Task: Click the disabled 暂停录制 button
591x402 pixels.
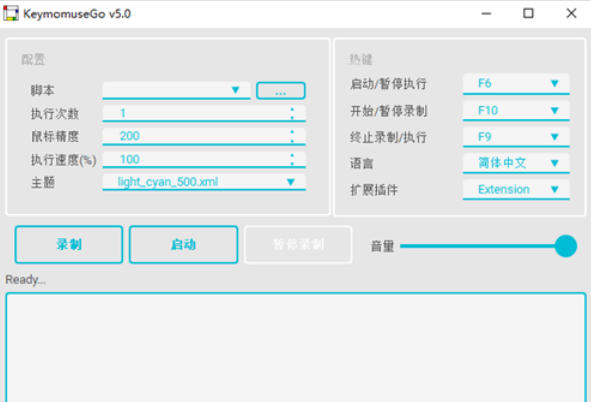Action: point(298,245)
